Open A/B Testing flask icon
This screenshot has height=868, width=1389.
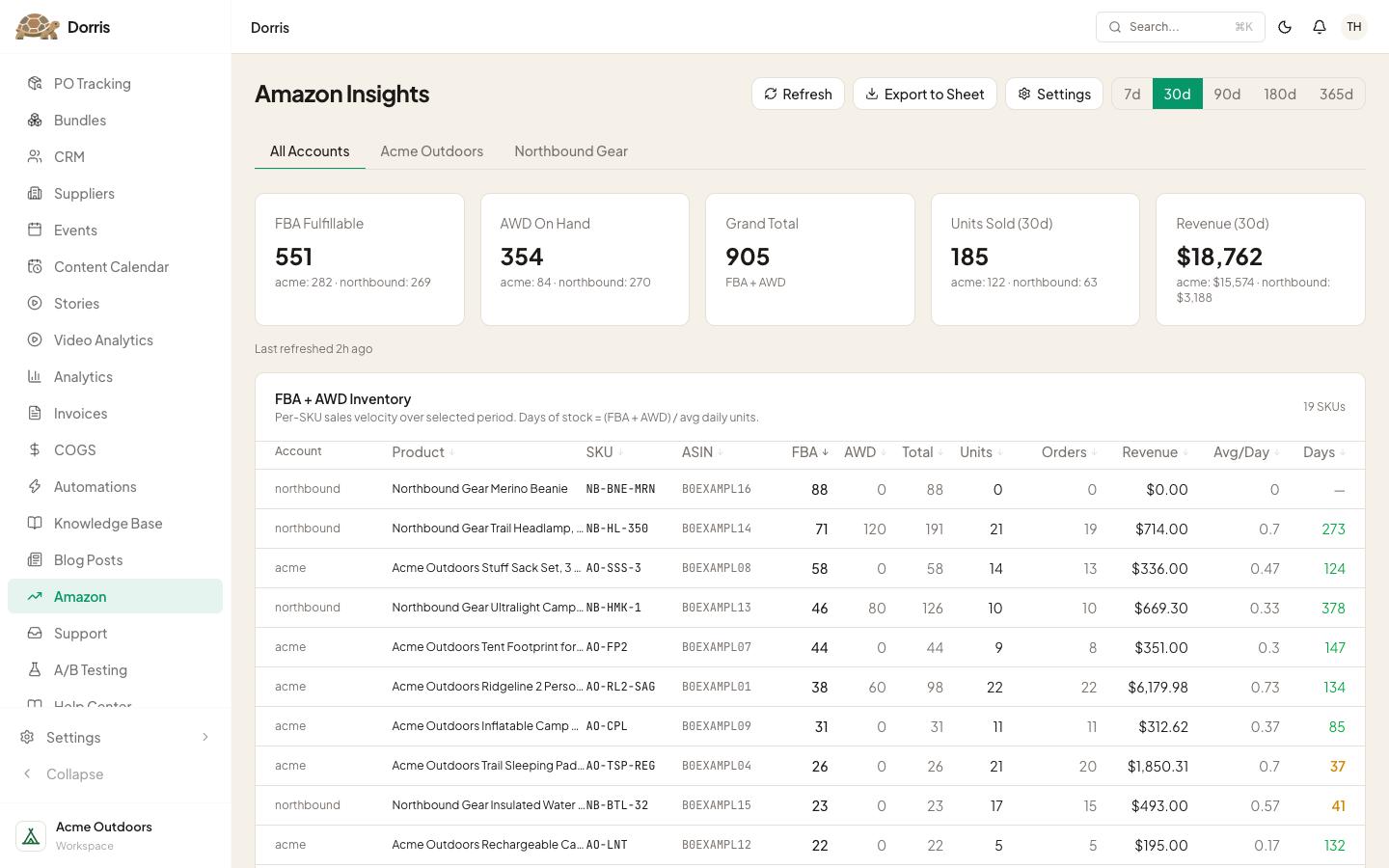35,670
